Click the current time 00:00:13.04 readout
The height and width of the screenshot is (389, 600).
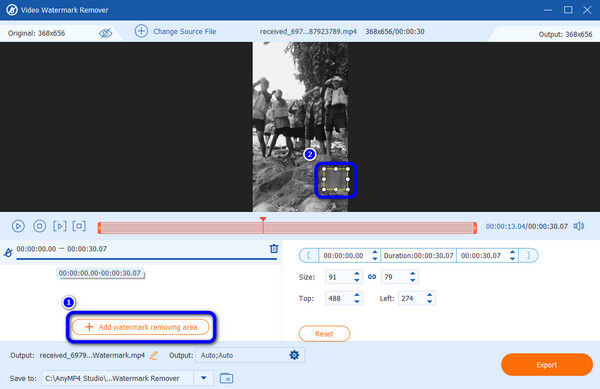[x=505, y=226]
